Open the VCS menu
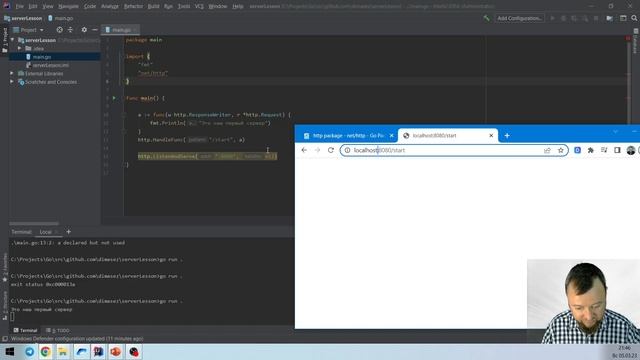The width and height of the screenshot is (640, 360). (199, 6)
